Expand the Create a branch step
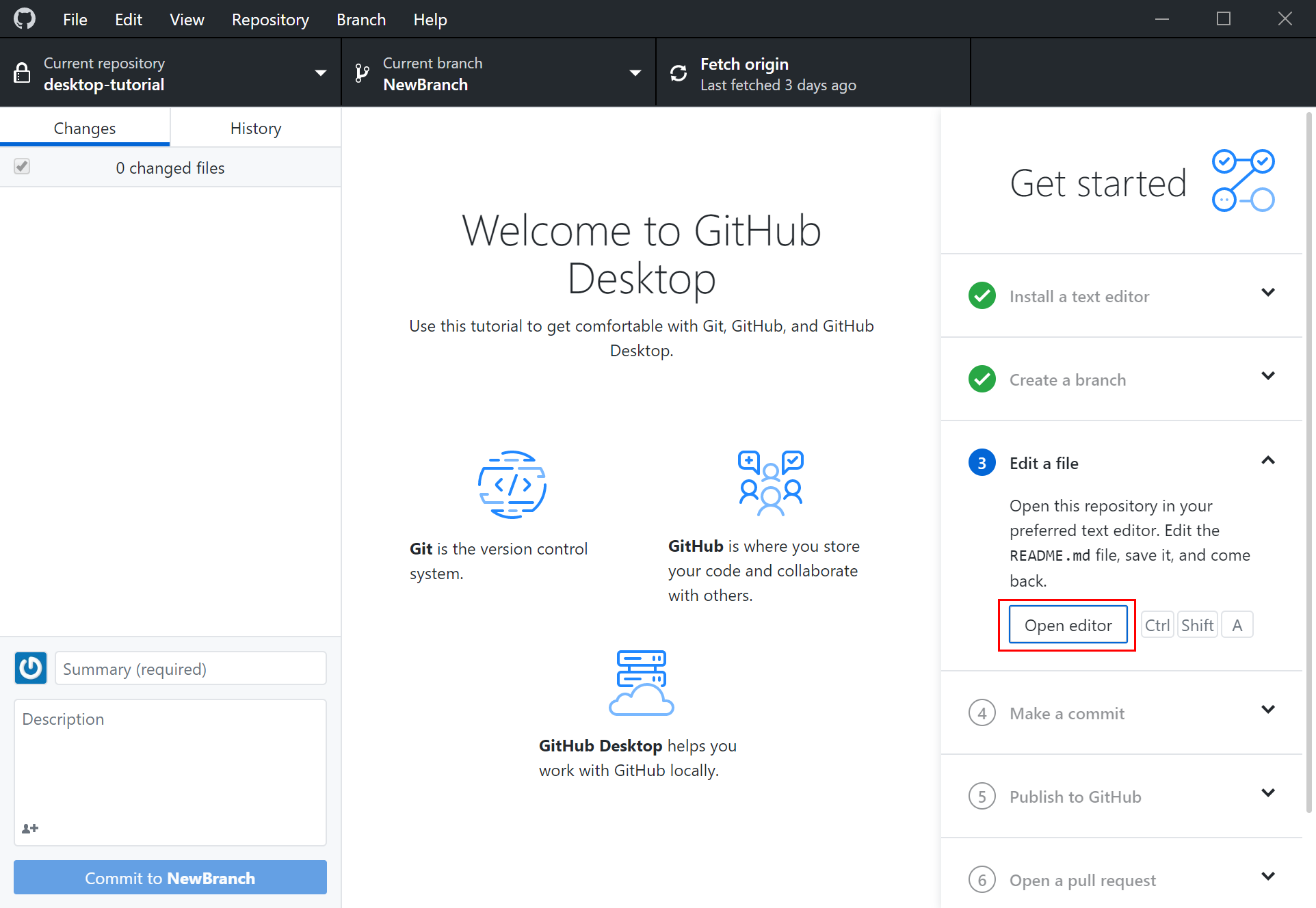This screenshot has width=1316, height=908. [1268, 376]
